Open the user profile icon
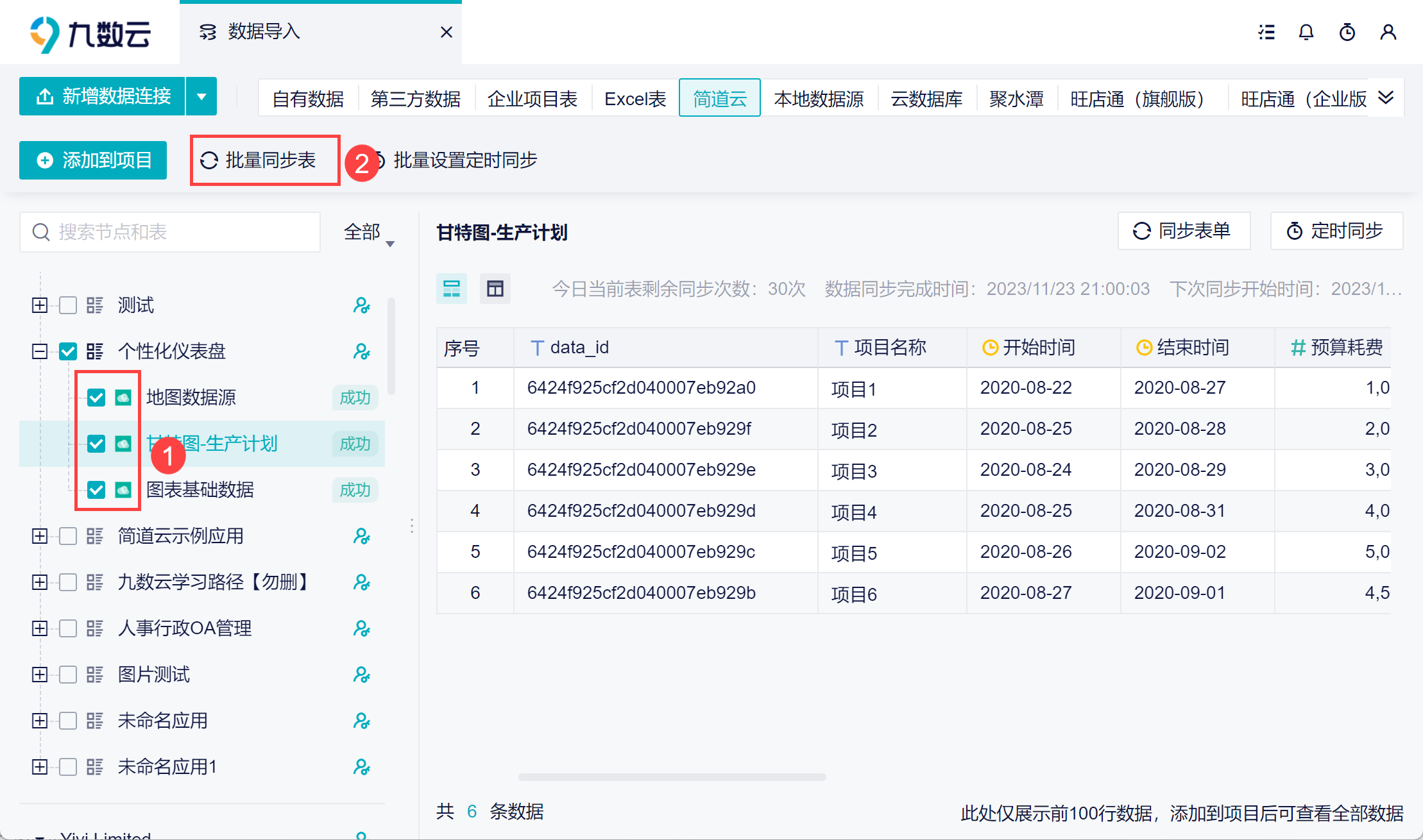1423x840 pixels. coord(1388,32)
